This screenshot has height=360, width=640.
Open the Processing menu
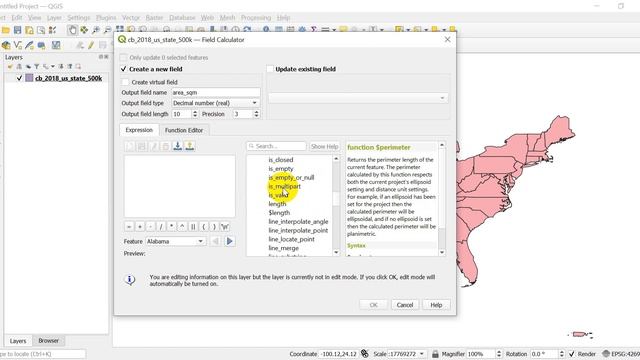click(x=256, y=18)
